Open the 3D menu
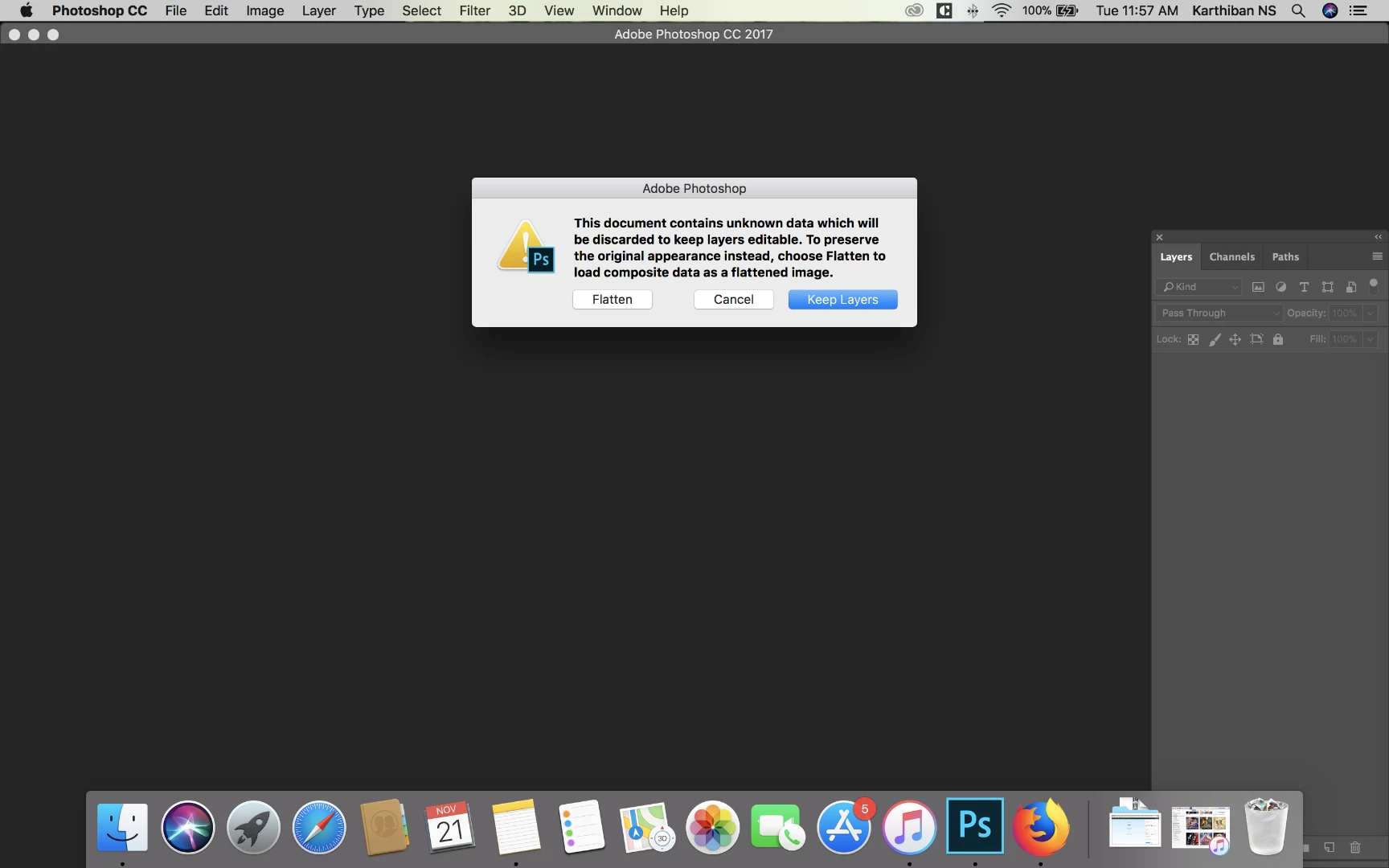 517,10
